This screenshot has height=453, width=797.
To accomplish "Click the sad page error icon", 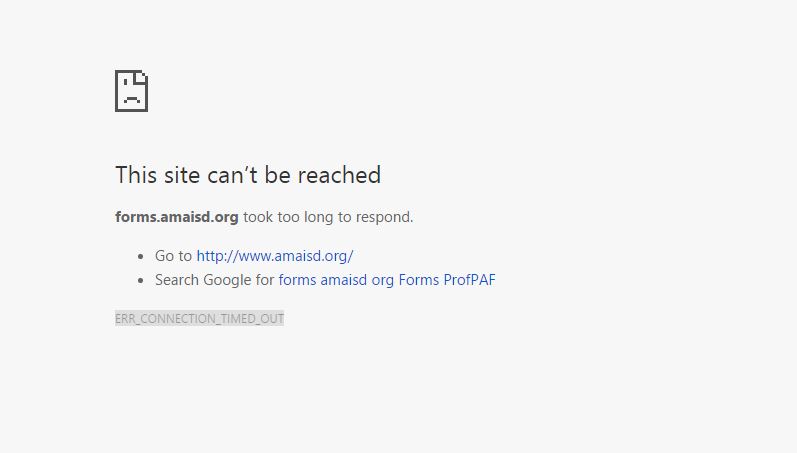I will click(131, 91).
